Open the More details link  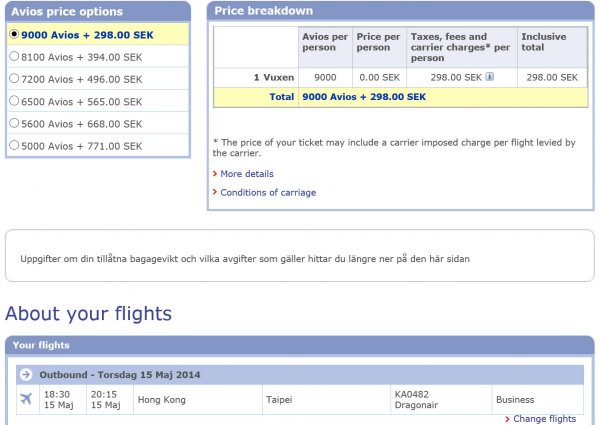click(x=247, y=174)
